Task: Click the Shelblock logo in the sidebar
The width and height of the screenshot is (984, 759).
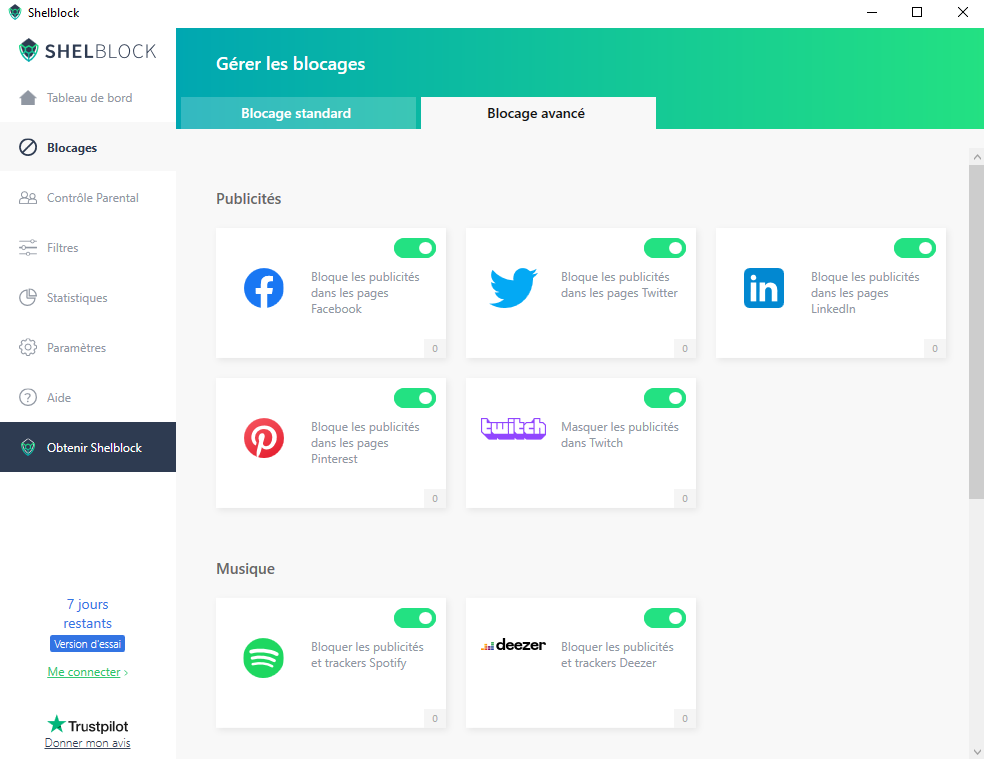Action: pos(88,51)
